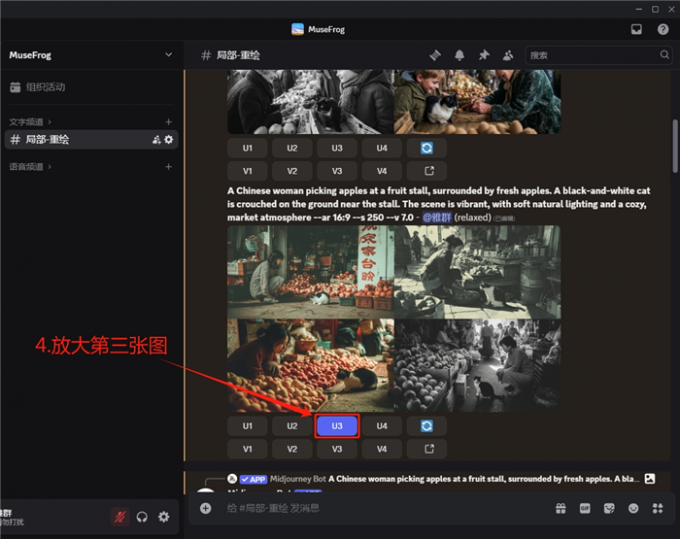Collapse the 语音频道 category
Screen dimensions: 680x539
30,167
